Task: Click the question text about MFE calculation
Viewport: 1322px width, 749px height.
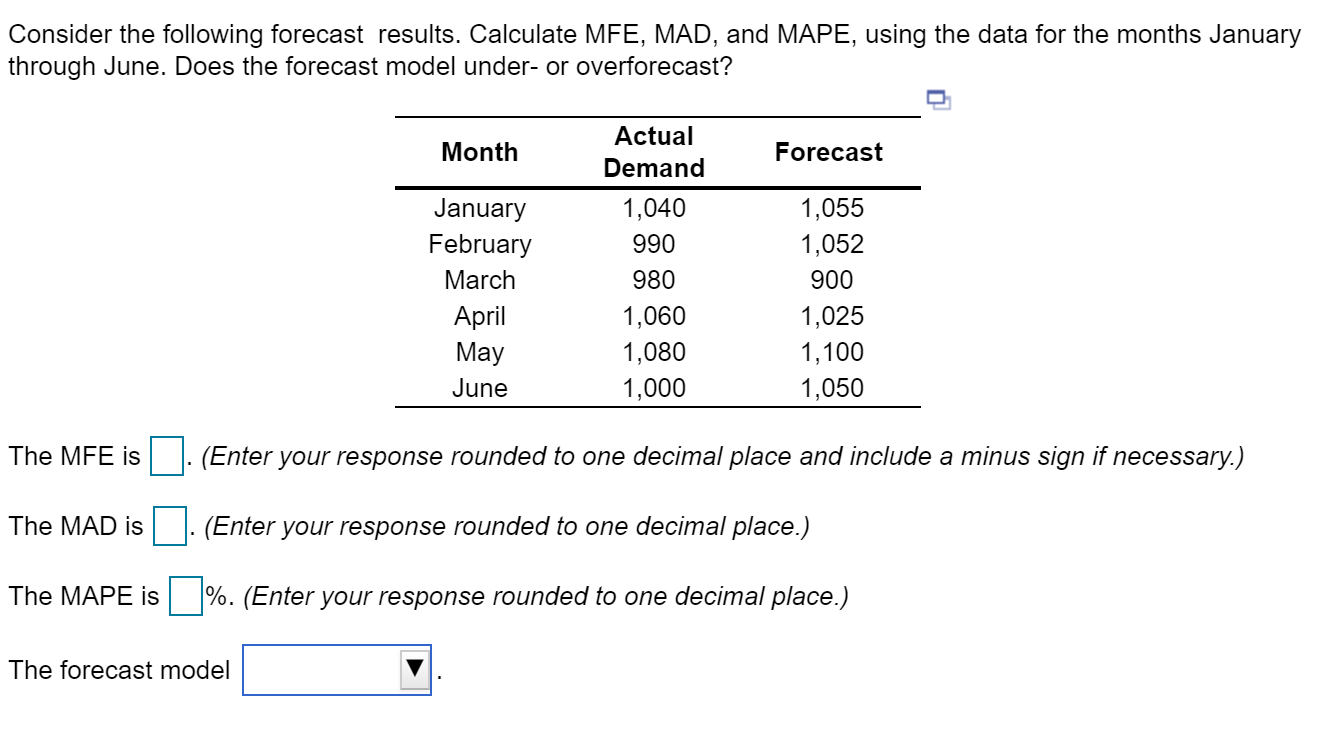Action: tap(648, 34)
